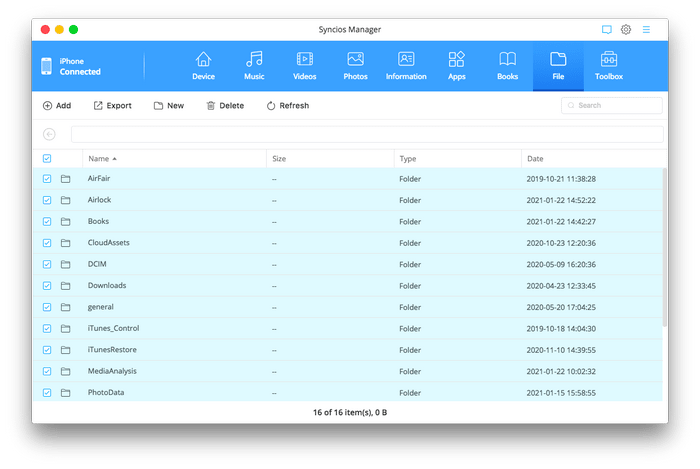Click the Folder type cell for general

[x=410, y=307]
